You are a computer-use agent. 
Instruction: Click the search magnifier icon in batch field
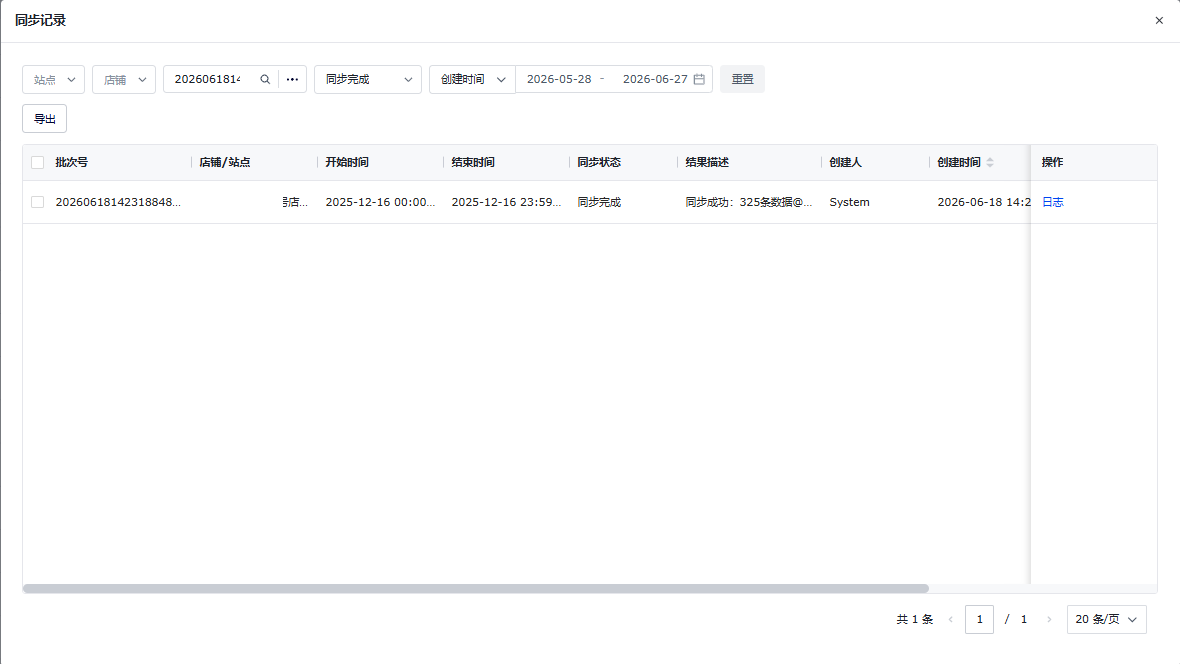click(265, 79)
